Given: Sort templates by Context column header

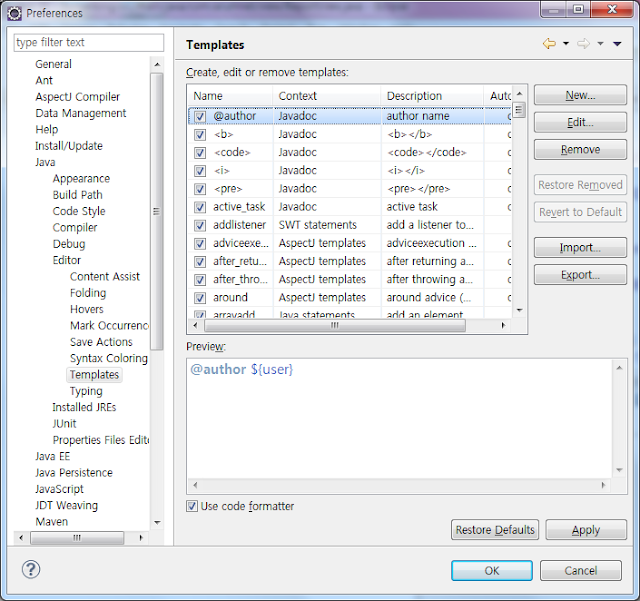Looking at the screenshot, I should (x=327, y=96).
